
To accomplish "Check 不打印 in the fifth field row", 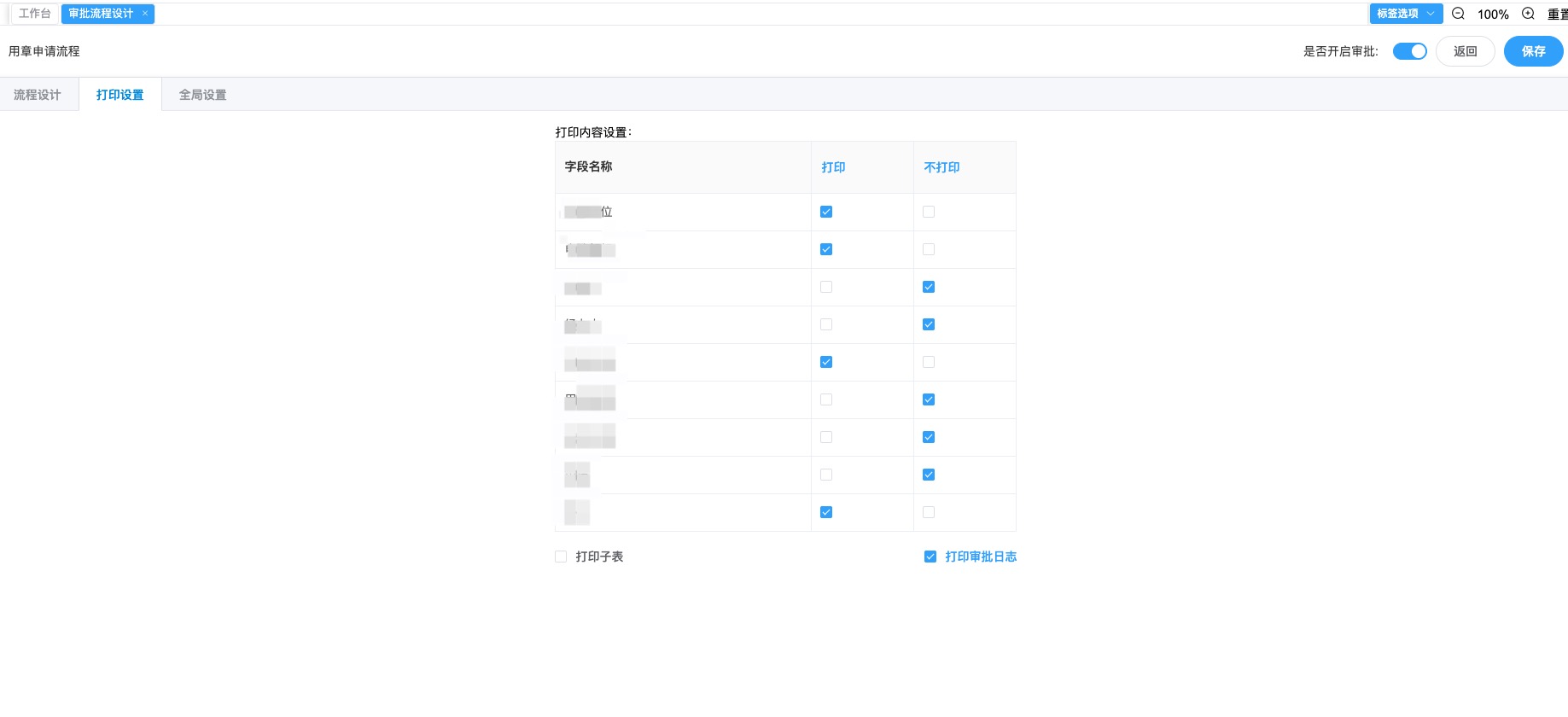I will (929, 362).
